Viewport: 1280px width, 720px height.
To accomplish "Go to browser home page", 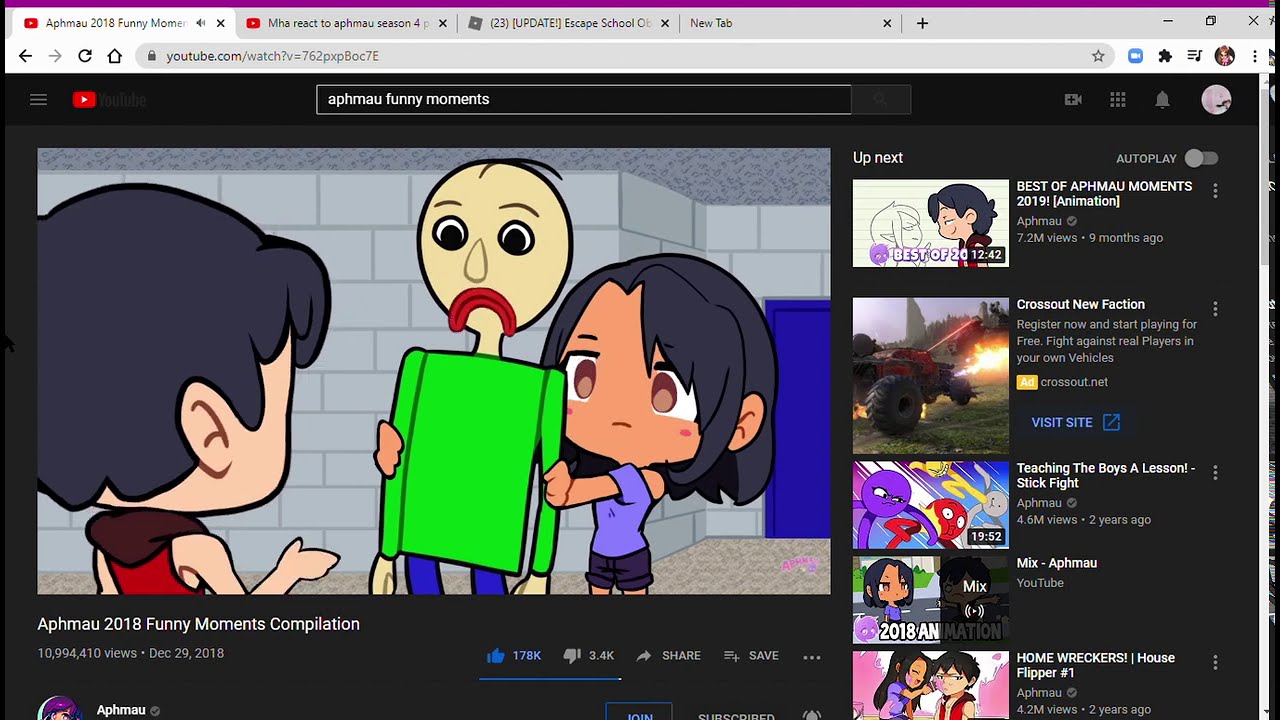I will point(115,56).
